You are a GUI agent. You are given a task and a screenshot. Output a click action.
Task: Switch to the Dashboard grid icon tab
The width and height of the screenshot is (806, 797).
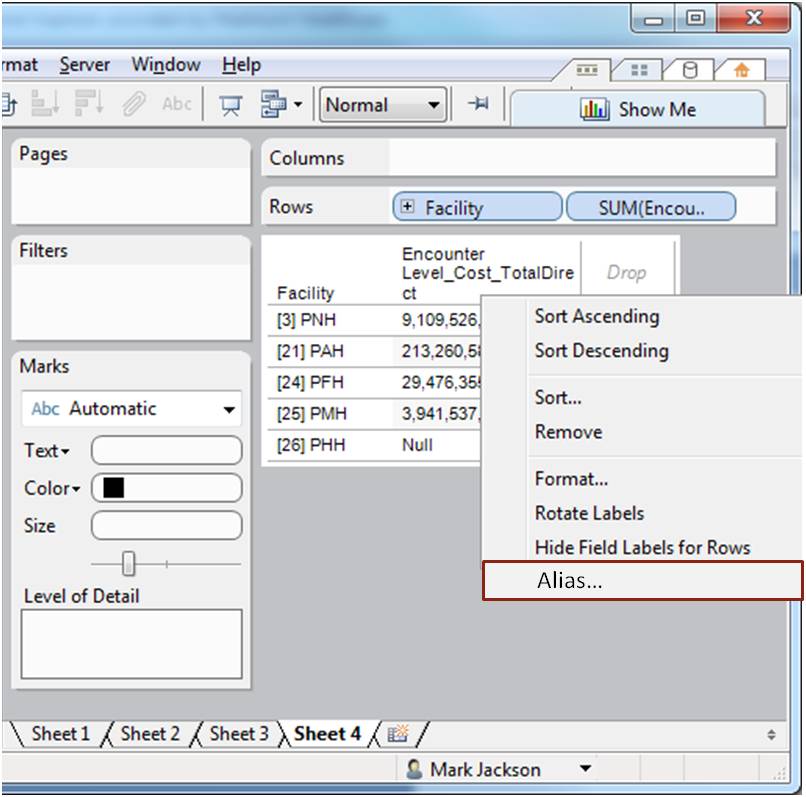pos(639,71)
